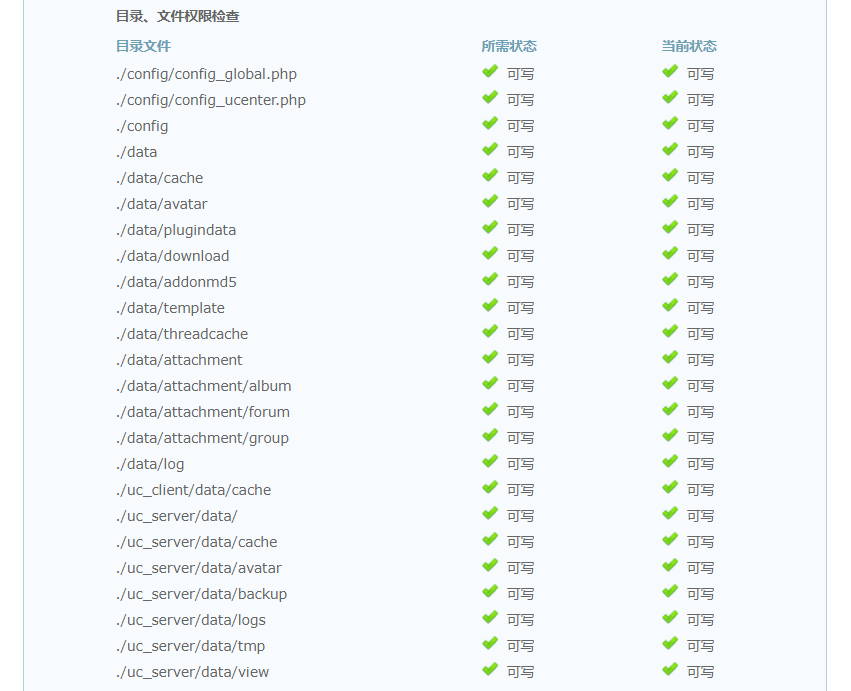Image resolution: width=851 pixels, height=691 pixels.
Task: Select the ./data/cache path text
Action: pyautogui.click(x=160, y=178)
